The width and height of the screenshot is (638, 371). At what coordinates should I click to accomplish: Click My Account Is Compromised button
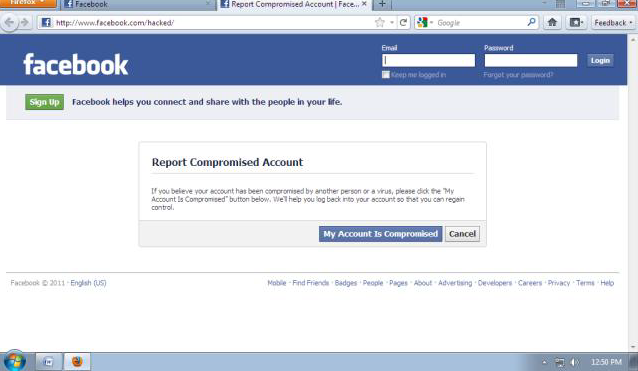[x=380, y=234]
